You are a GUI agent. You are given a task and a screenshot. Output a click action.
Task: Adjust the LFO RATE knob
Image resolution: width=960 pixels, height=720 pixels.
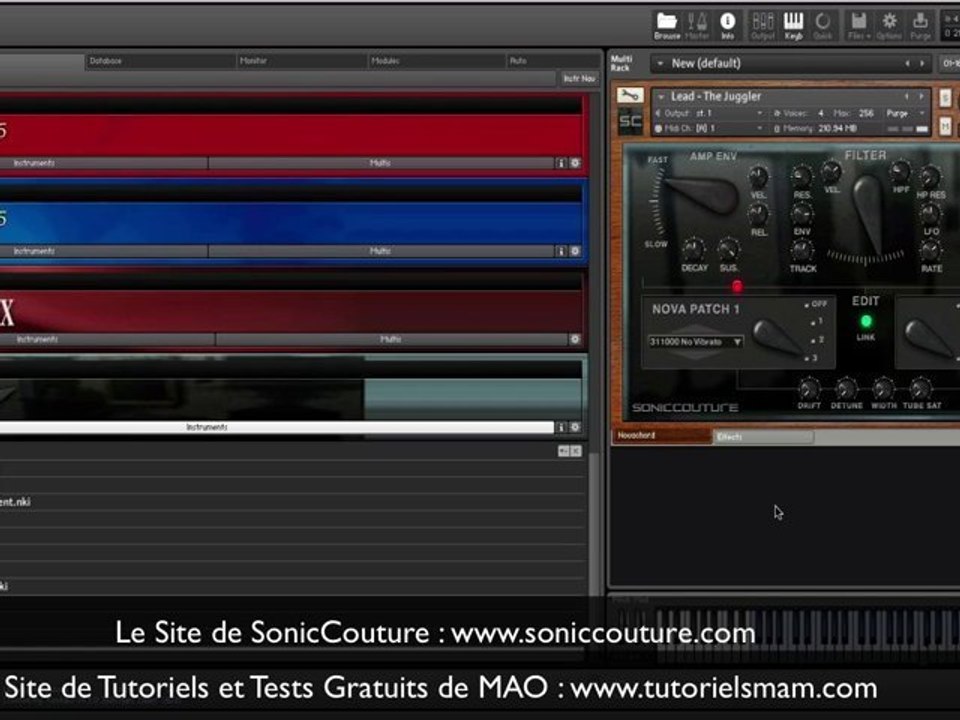coord(931,250)
